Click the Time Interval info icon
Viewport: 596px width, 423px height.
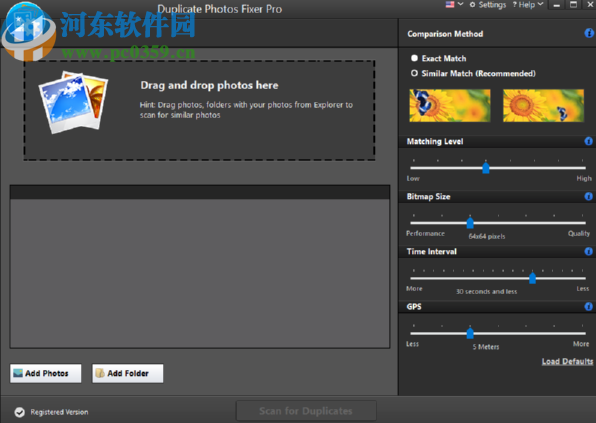pyautogui.click(x=589, y=252)
